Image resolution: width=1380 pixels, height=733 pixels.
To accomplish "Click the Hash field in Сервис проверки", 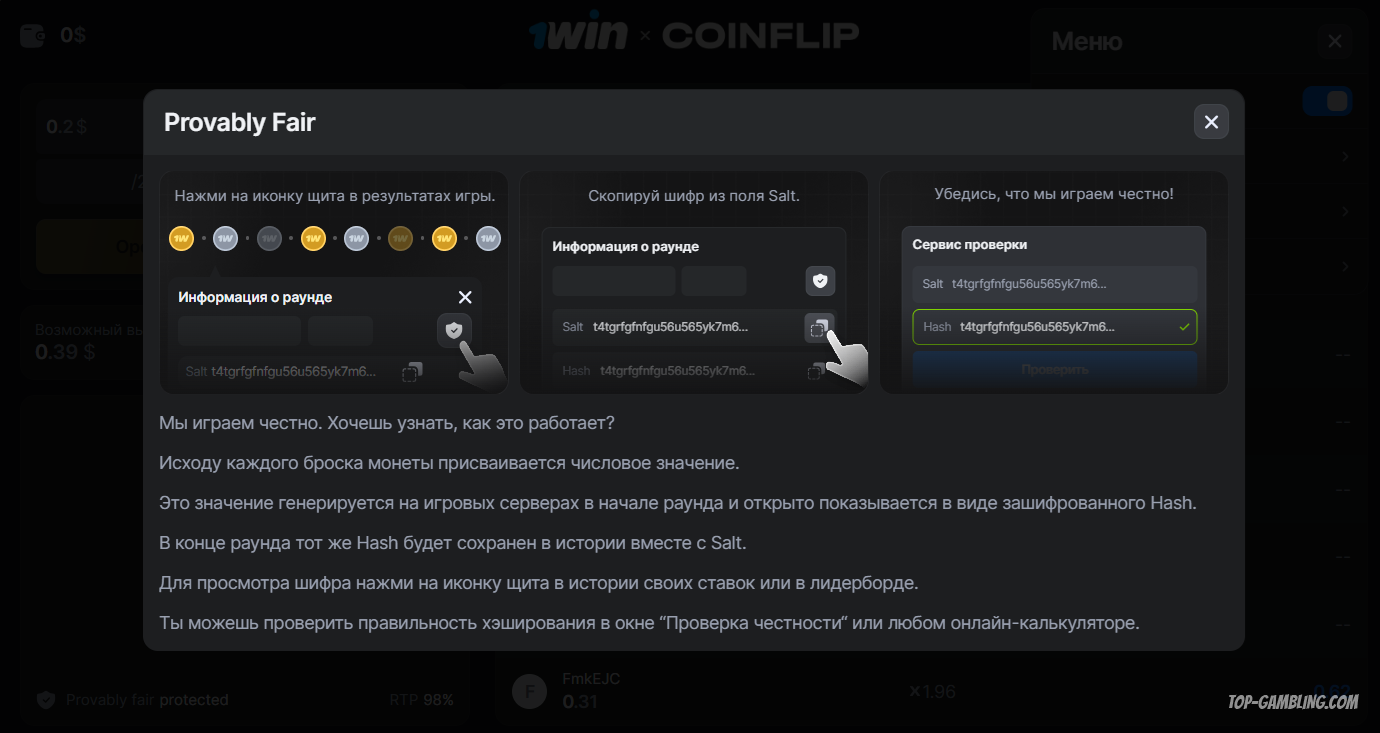I will (1055, 327).
